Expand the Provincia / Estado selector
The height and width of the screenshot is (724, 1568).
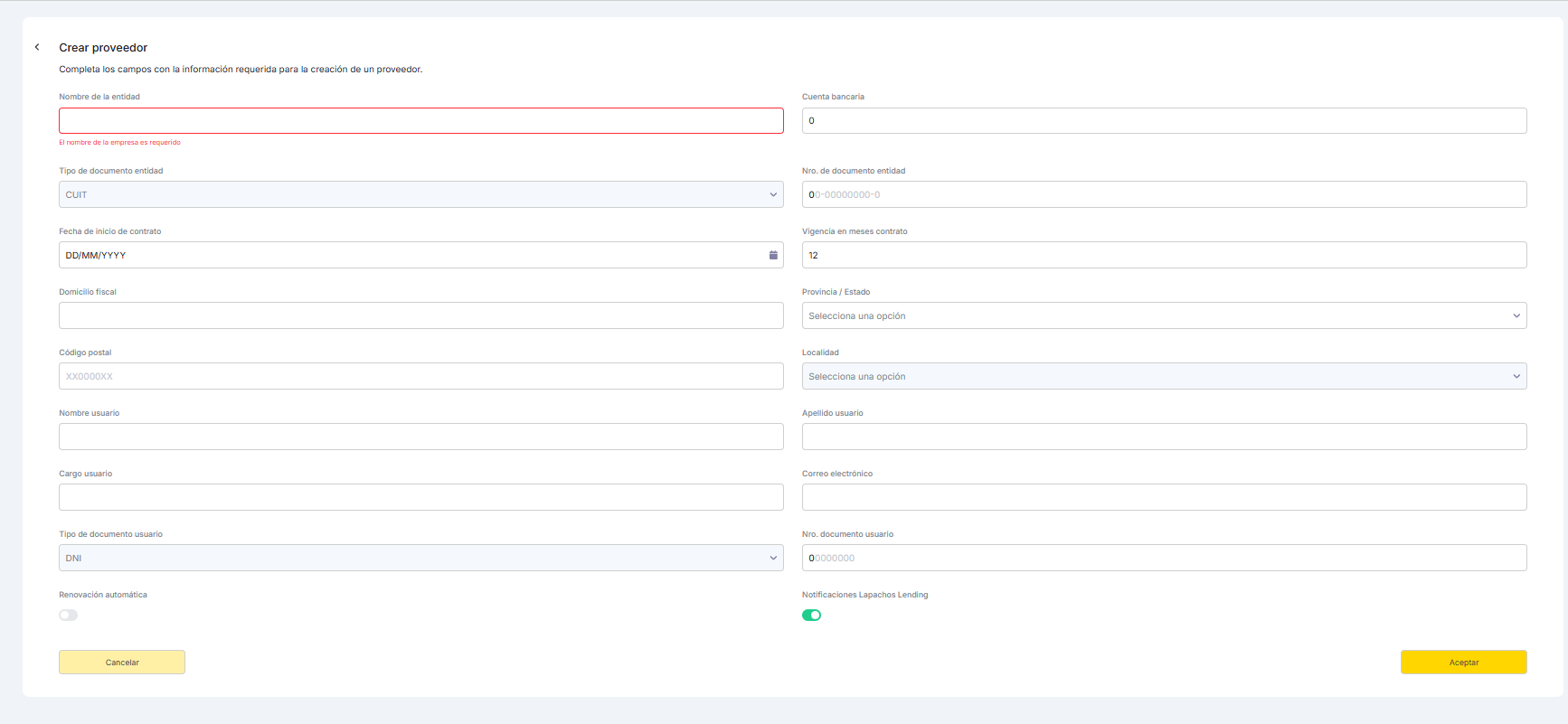click(1164, 315)
